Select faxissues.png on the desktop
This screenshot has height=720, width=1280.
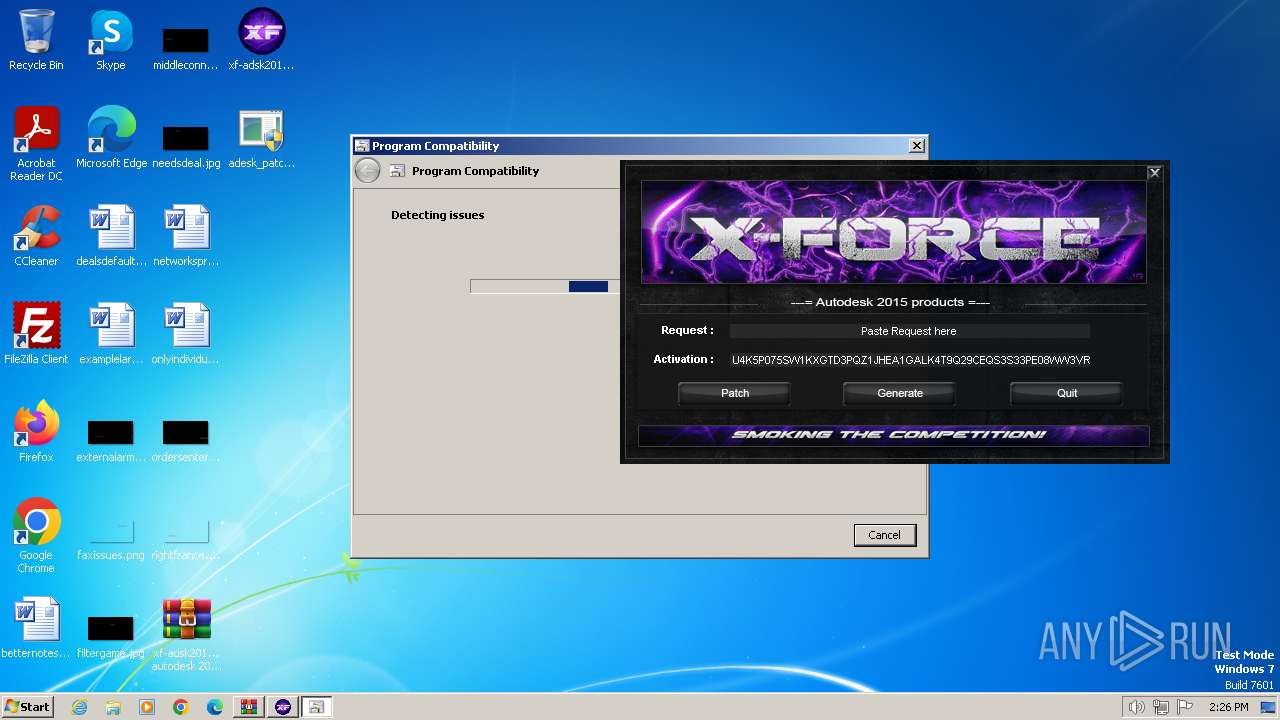pos(111,540)
